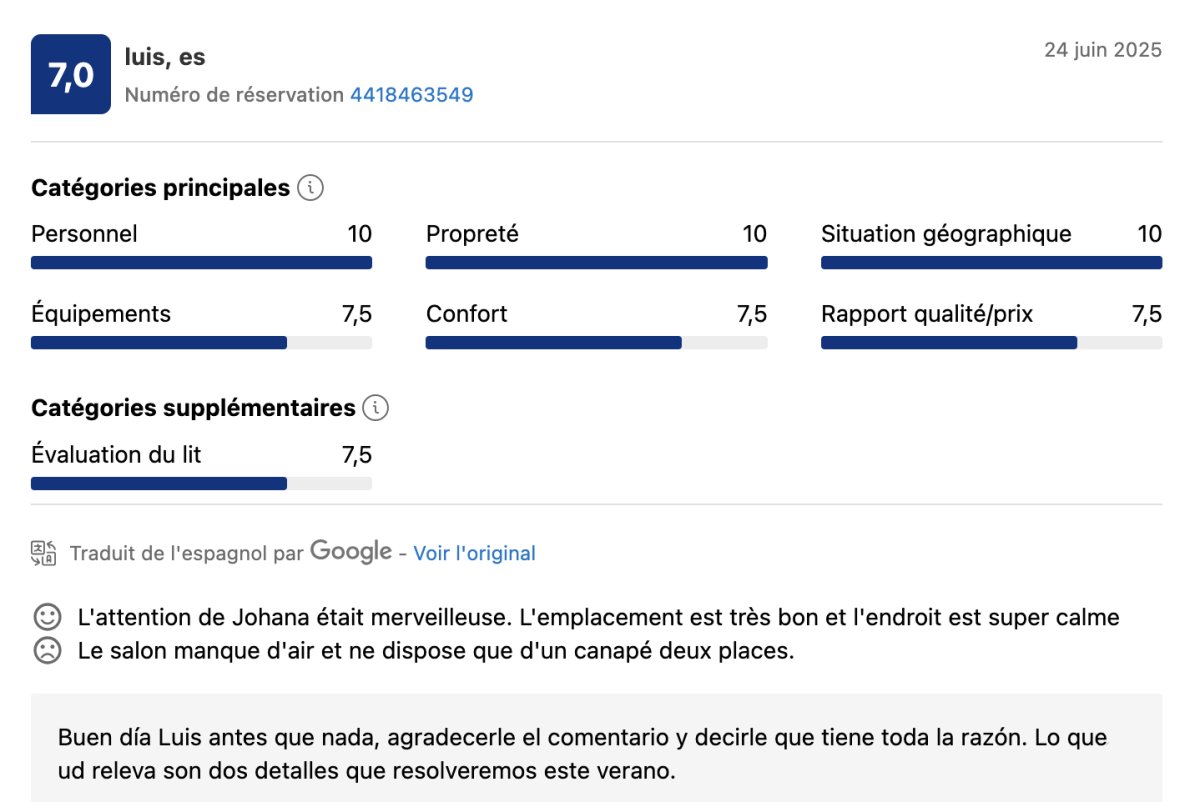Click the Propreté rating bar
This screenshot has width=1200, height=802.
pos(596,263)
